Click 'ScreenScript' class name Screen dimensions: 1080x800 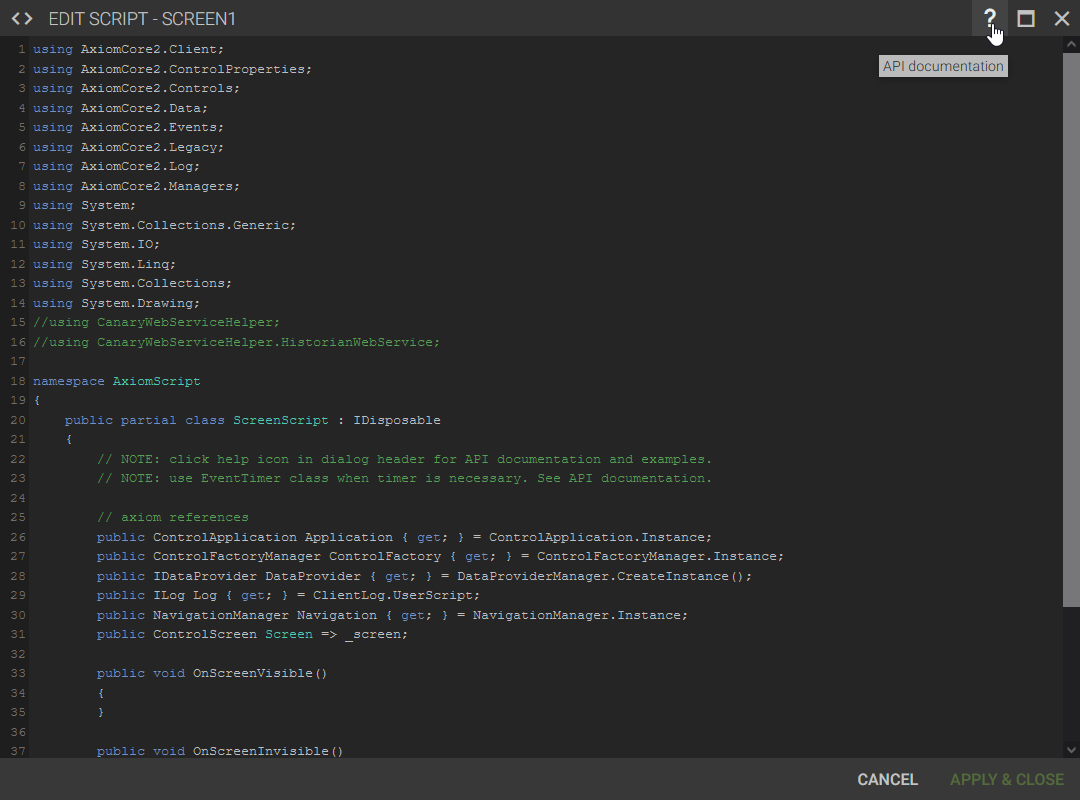click(x=280, y=420)
